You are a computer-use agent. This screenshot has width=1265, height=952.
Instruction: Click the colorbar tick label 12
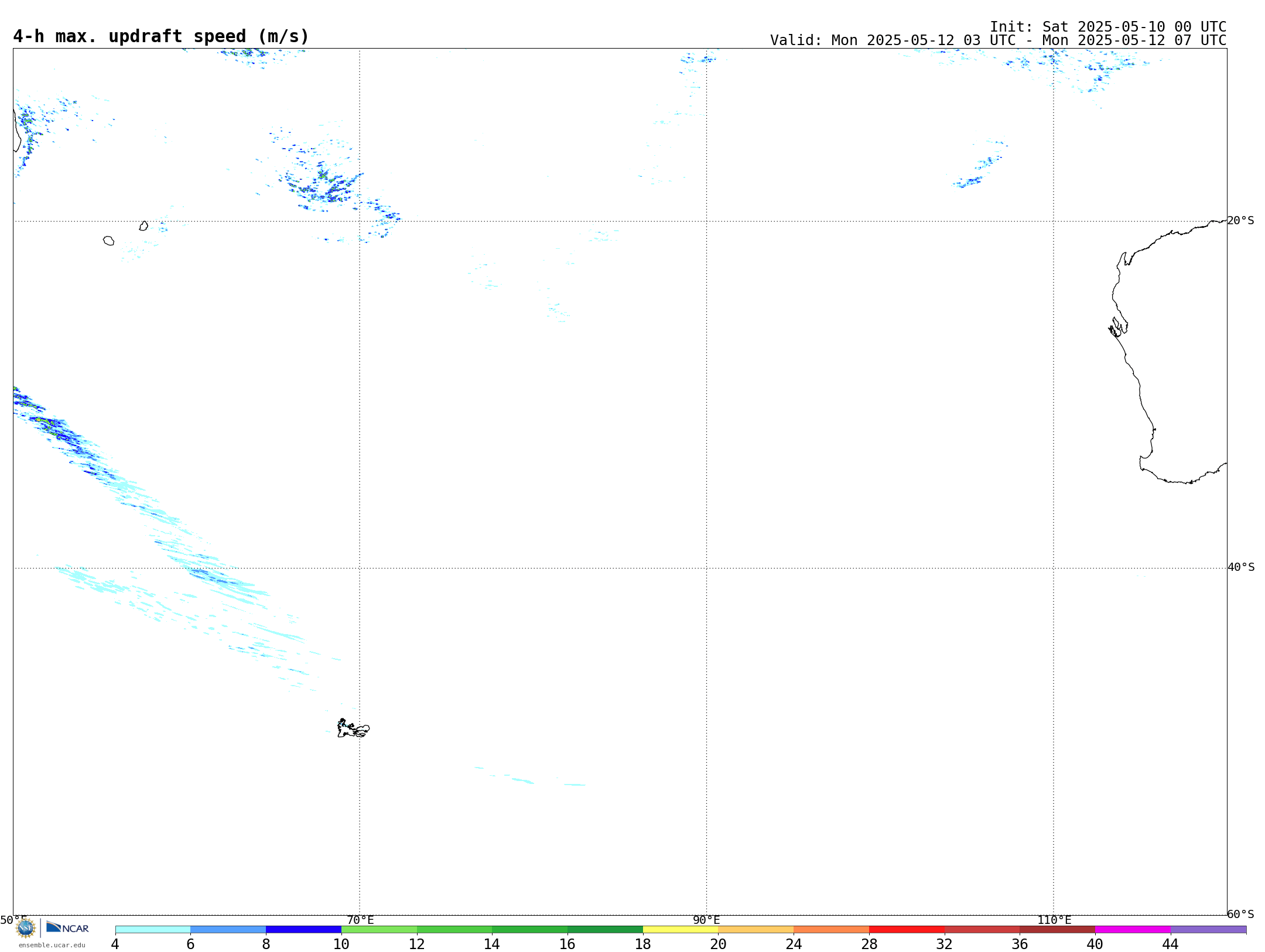click(x=417, y=944)
